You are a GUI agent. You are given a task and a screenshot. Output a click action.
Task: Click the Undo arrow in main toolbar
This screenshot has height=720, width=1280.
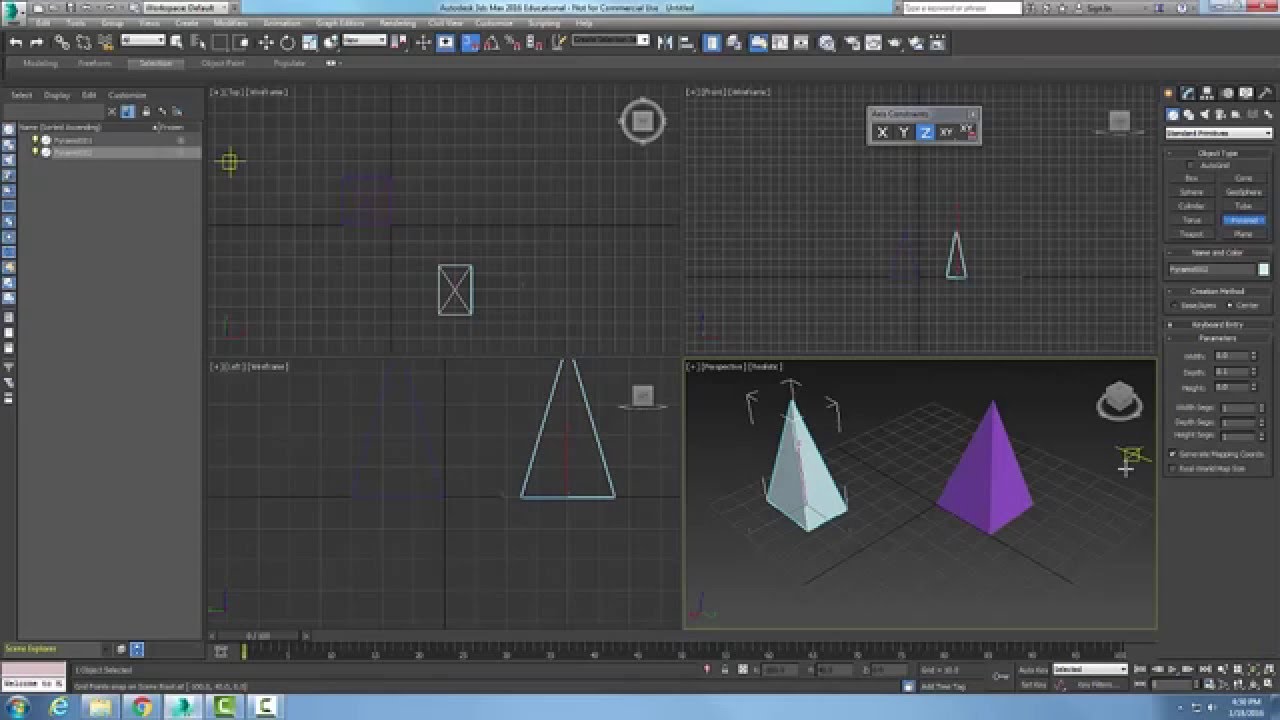click(16, 42)
